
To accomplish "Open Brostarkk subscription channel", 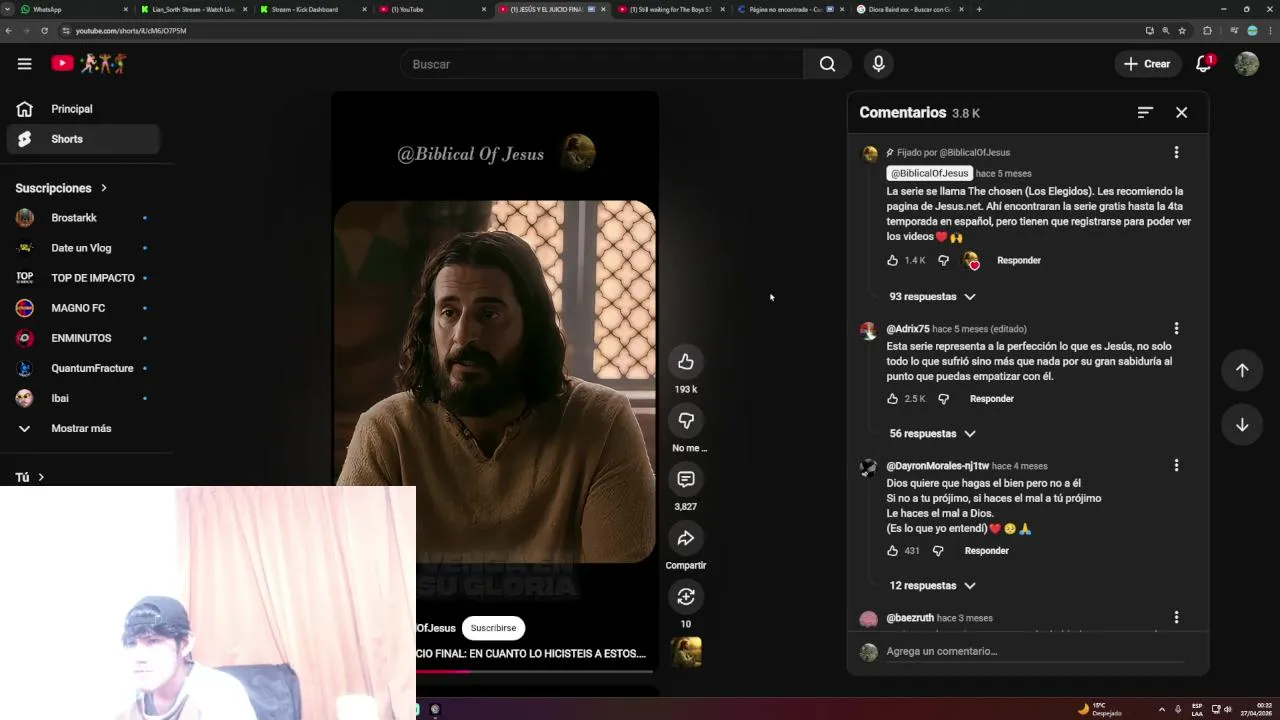I will pos(84,217).
